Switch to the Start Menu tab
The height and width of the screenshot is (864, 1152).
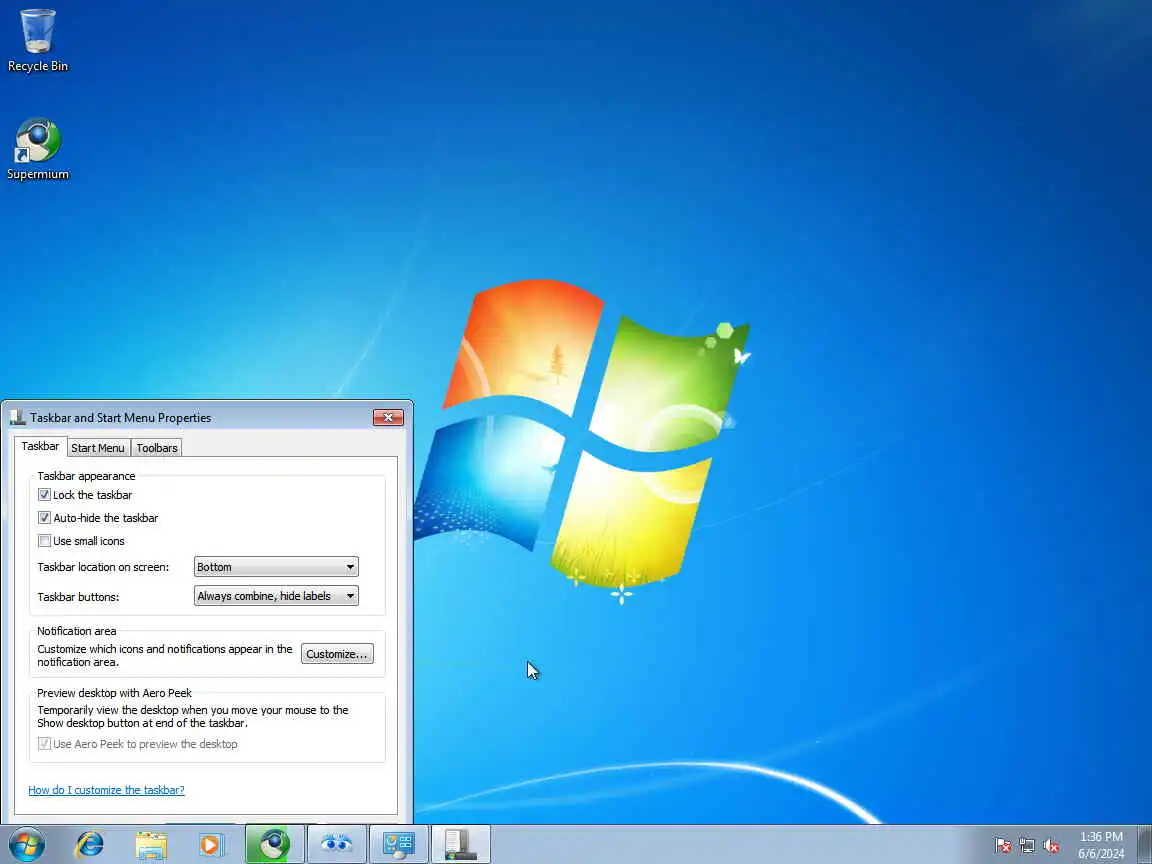click(98, 448)
